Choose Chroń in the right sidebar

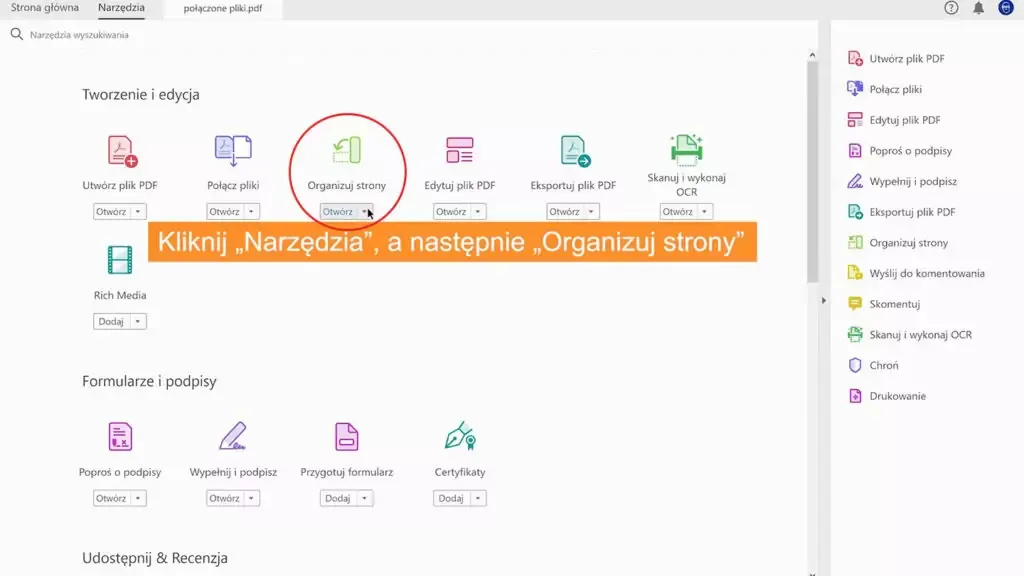[883, 366]
